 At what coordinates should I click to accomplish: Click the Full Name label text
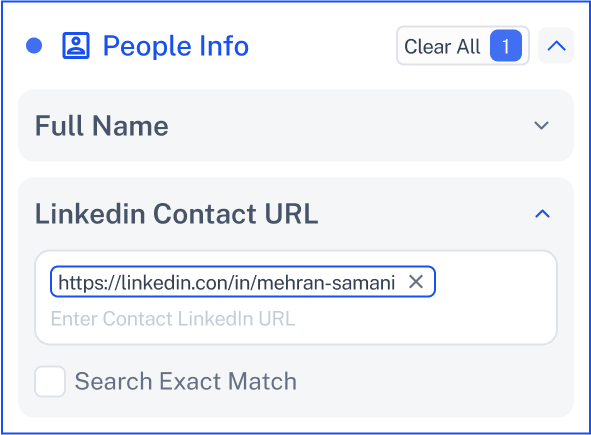pos(102,126)
